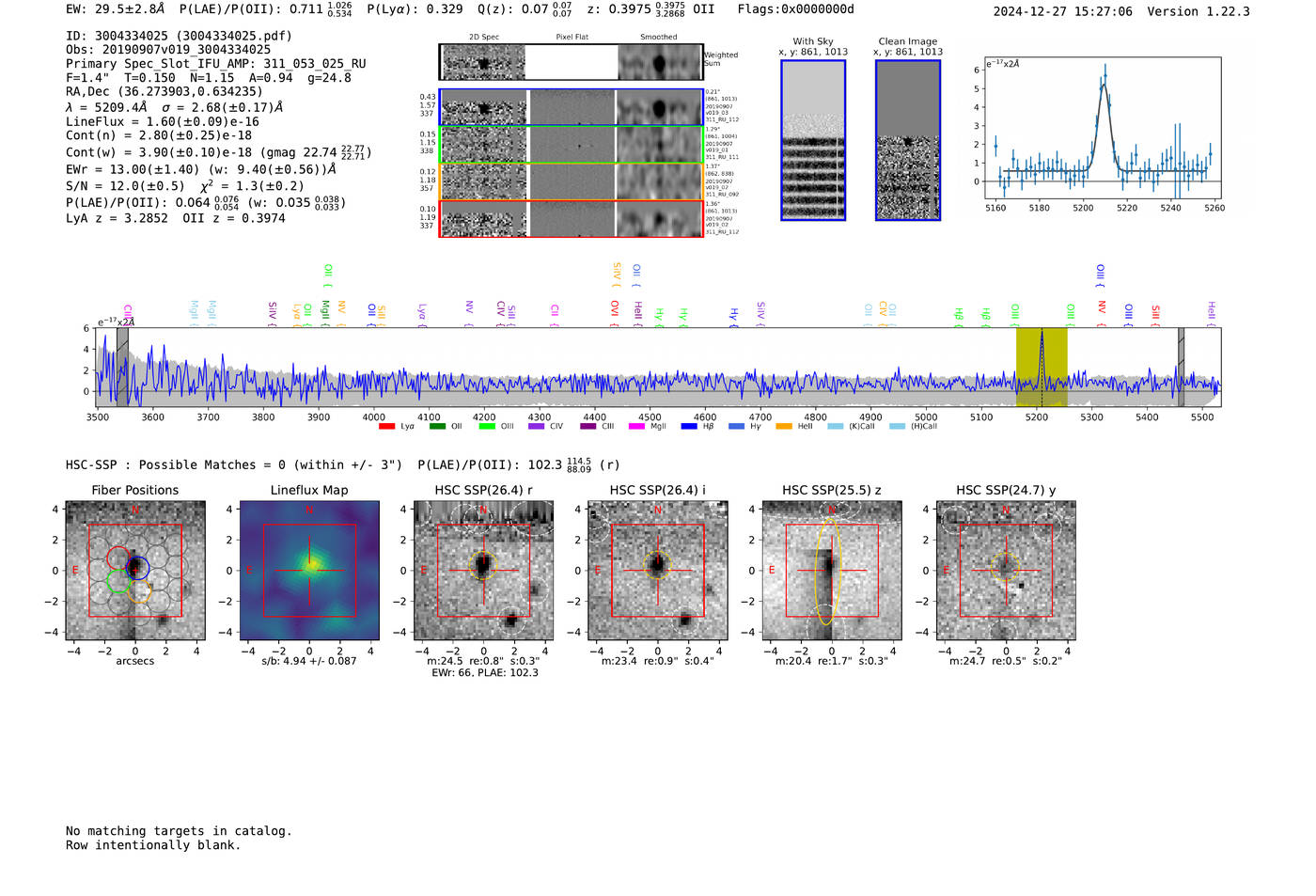Select the blue-bordered 2D spectrum row
Viewport: 1316px width, 896px height.
[x=572, y=107]
